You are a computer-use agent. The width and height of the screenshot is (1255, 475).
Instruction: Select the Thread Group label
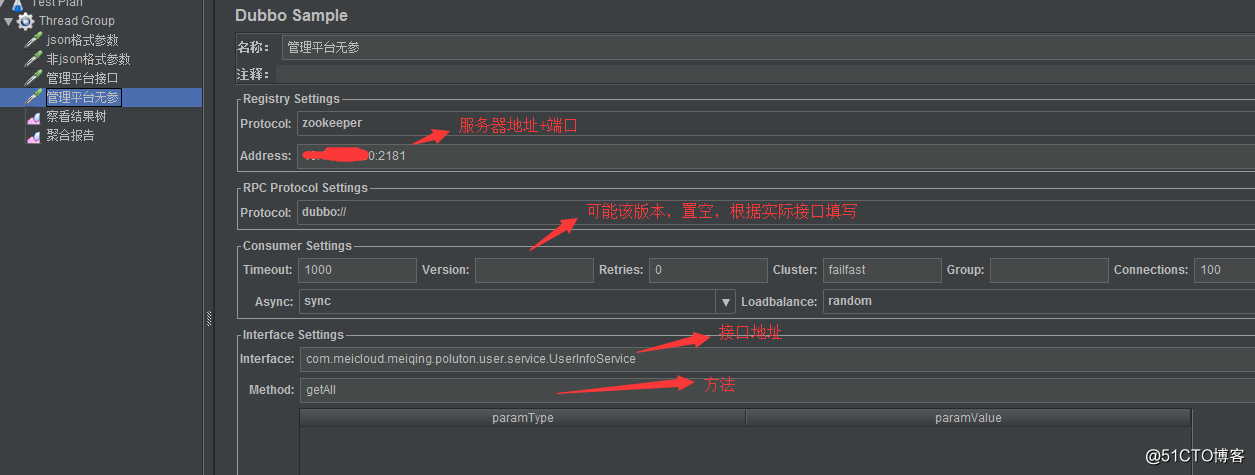77,21
